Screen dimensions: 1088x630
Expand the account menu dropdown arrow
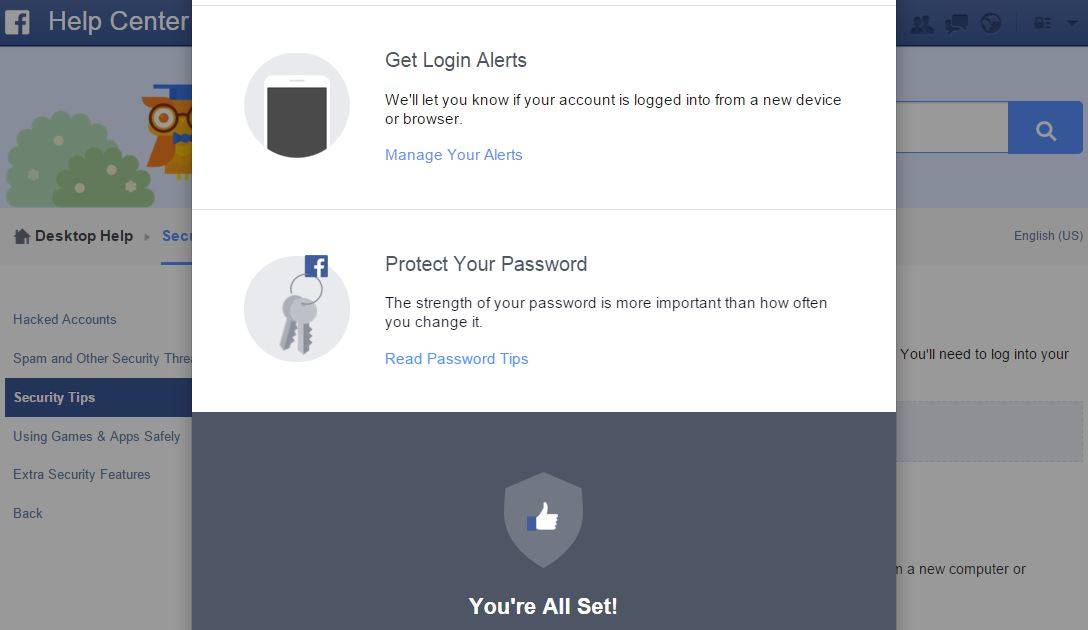tap(1072, 23)
